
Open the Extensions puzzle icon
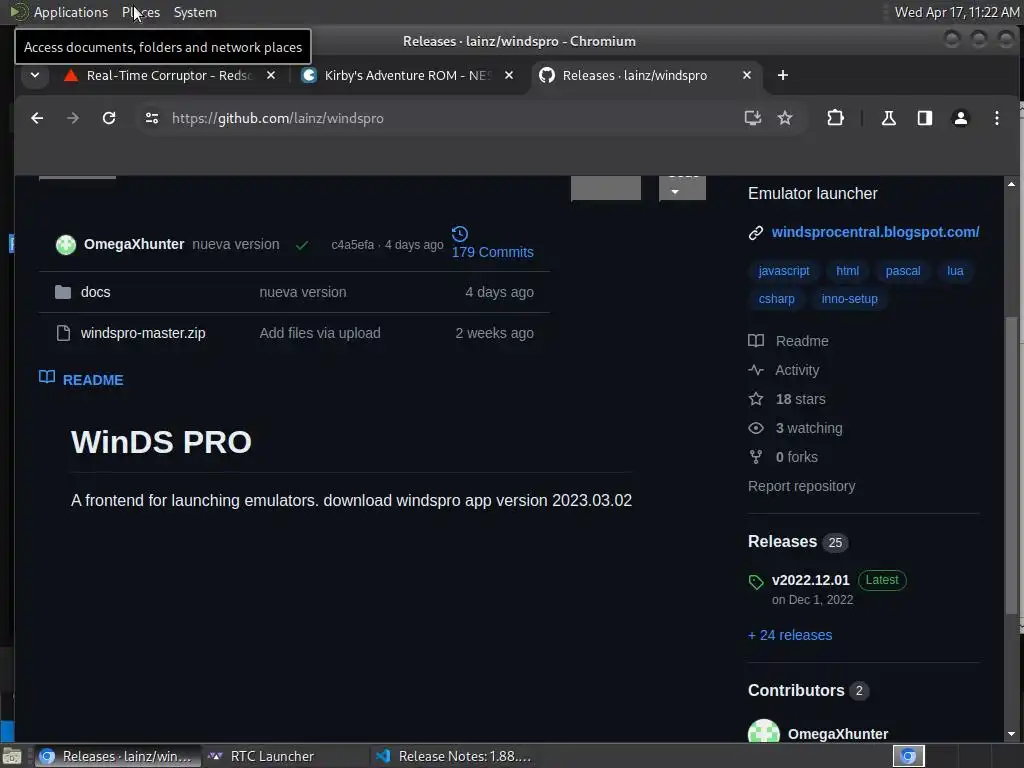coord(835,118)
